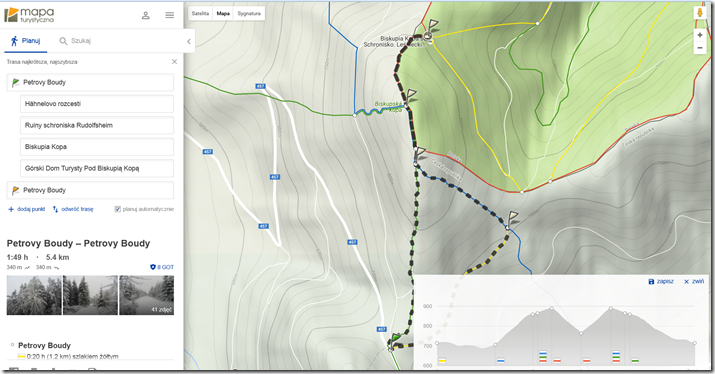Select the Górski Dom Turysty waypoint field
715x374 pixels.
97,168
